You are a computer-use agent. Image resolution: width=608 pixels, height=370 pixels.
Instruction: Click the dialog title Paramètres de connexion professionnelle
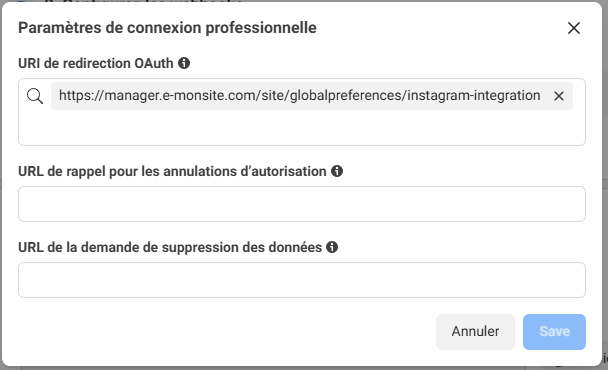pos(167,28)
